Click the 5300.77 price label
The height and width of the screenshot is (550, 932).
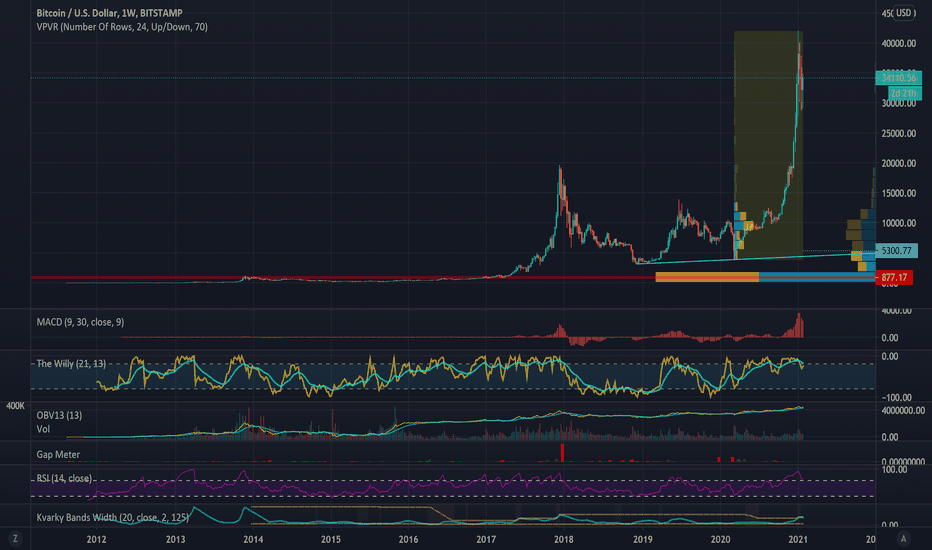pyautogui.click(x=897, y=251)
